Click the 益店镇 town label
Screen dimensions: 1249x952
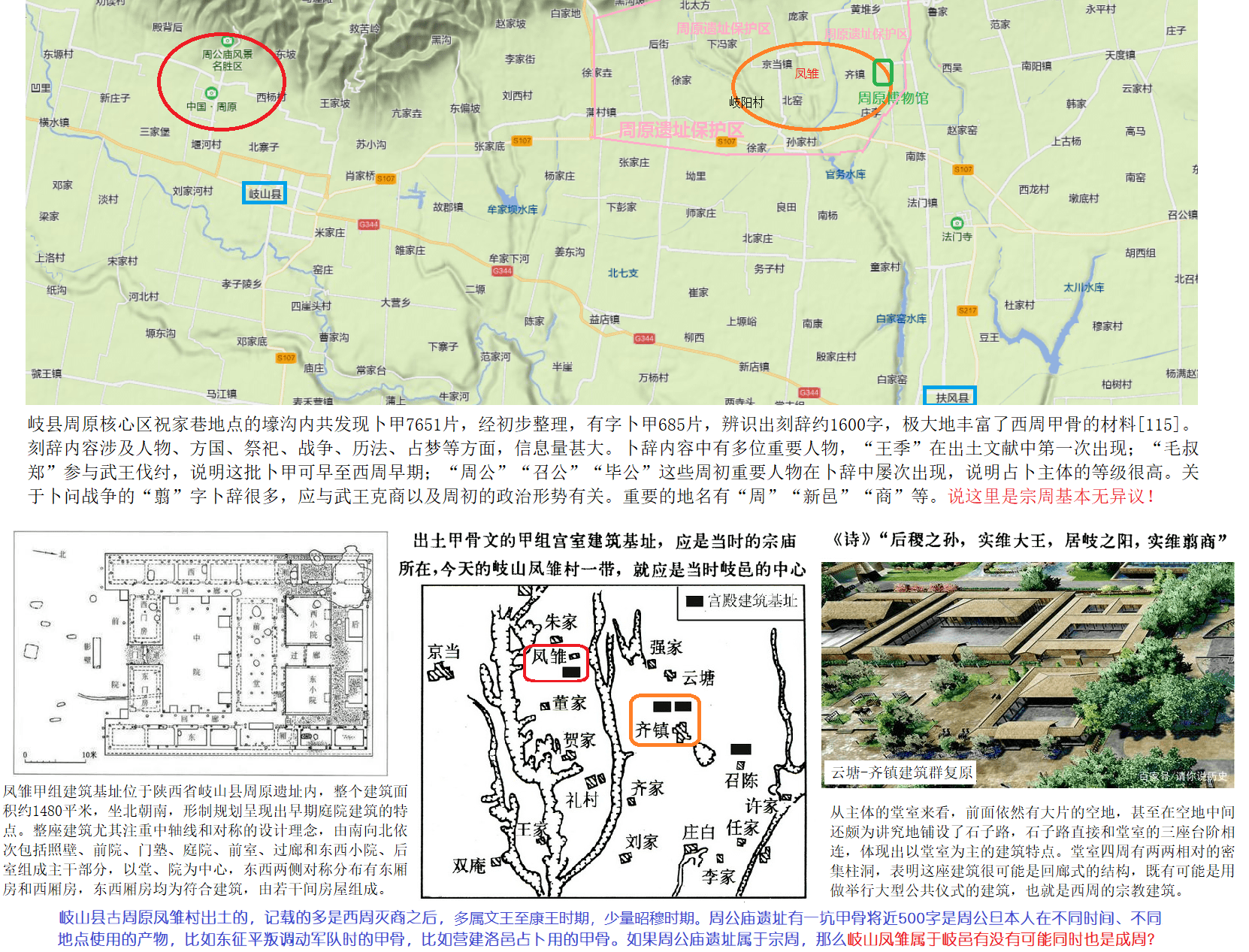click(x=604, y=319)
